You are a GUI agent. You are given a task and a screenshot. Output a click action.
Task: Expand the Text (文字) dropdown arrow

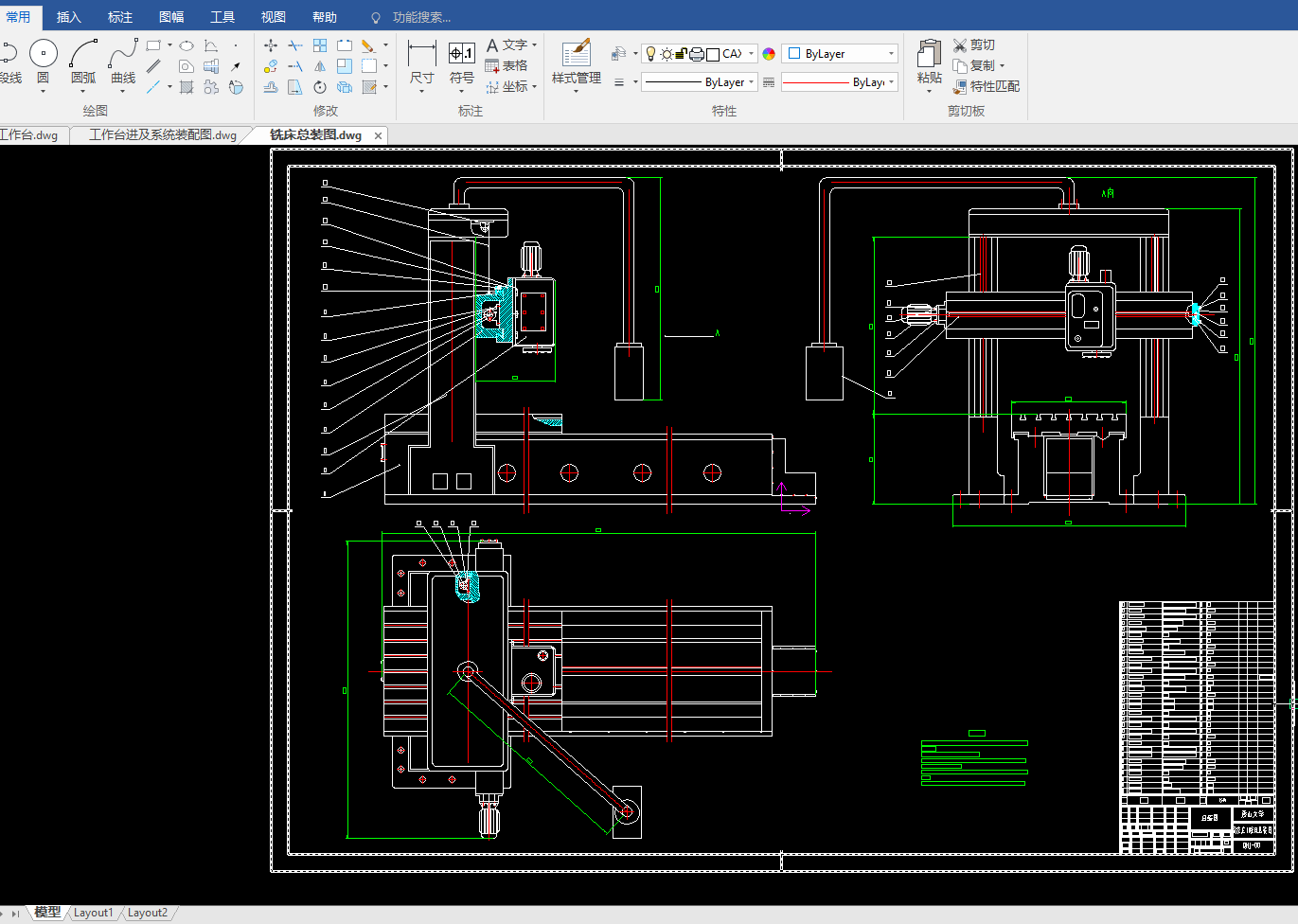[535, 45]
